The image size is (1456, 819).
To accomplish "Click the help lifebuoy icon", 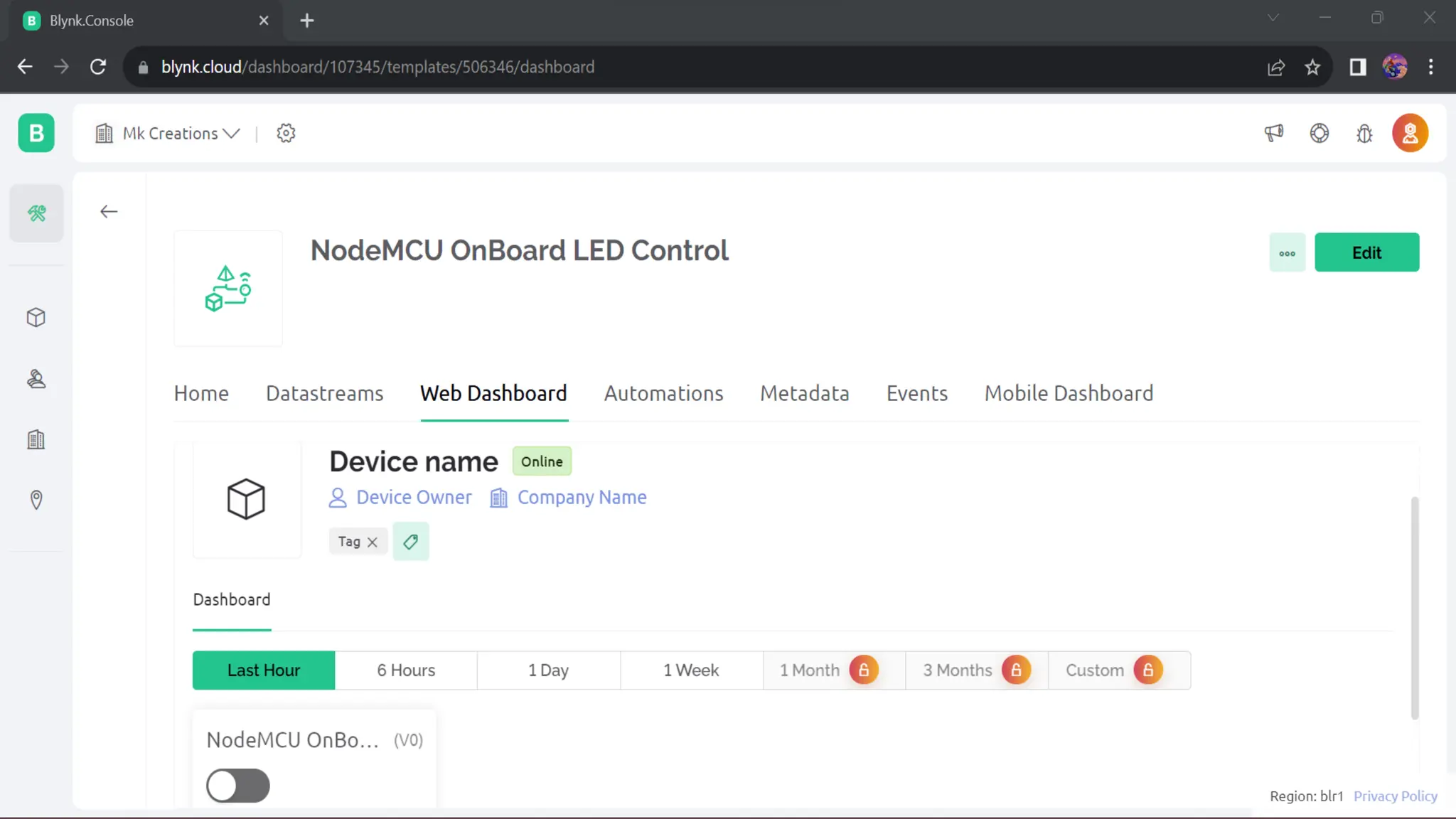I will (1319, 133).
